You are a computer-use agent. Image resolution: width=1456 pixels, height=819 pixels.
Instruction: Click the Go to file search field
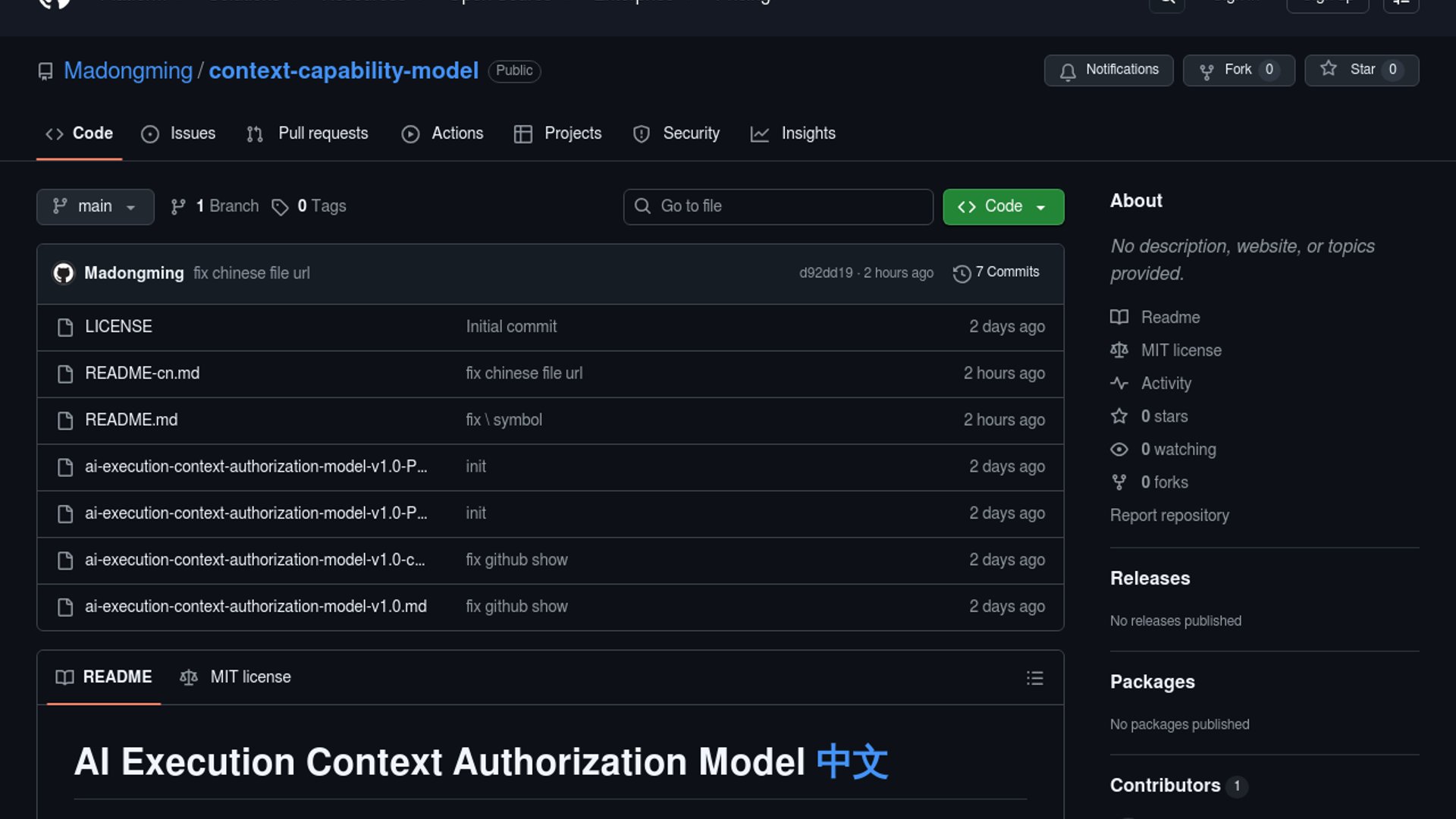click(778, 207)
